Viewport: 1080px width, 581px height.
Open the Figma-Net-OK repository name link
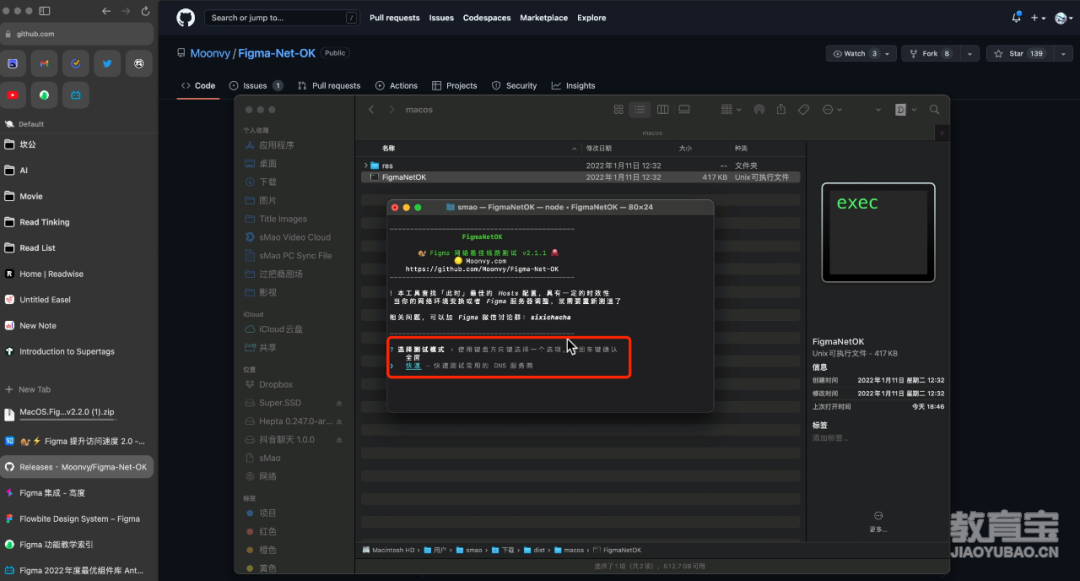coord(277,53)
